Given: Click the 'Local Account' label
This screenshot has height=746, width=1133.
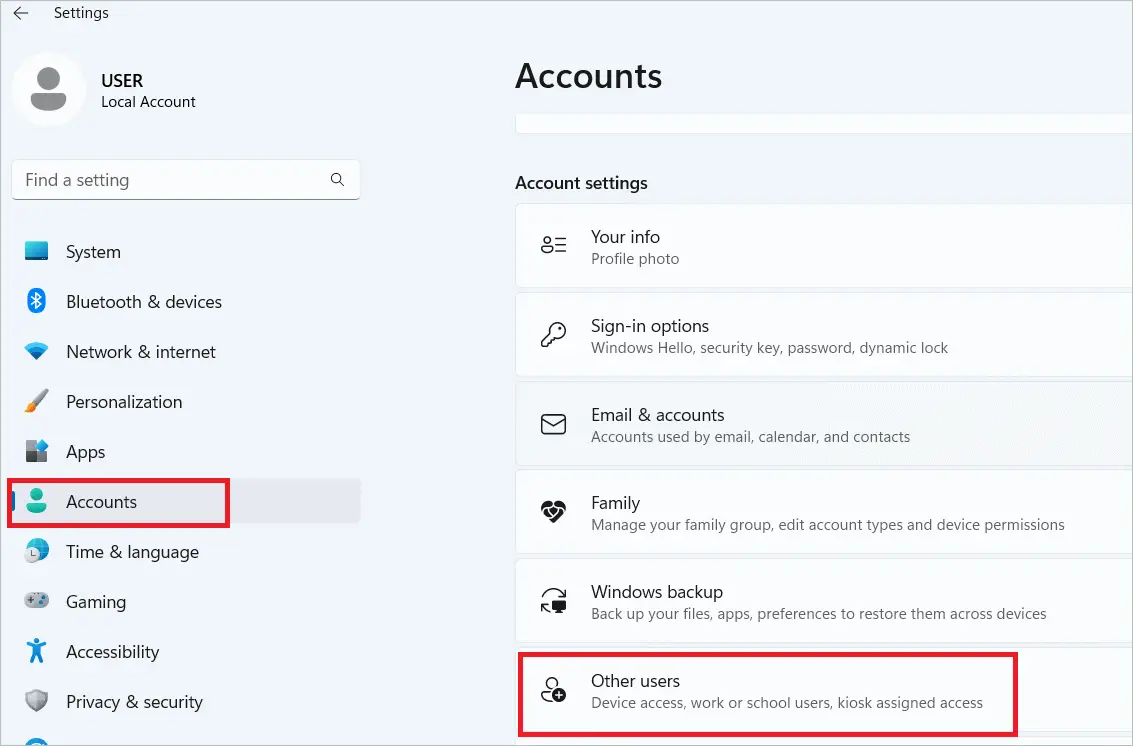Looking at the screenshot, I should click(x=148, y=102).
